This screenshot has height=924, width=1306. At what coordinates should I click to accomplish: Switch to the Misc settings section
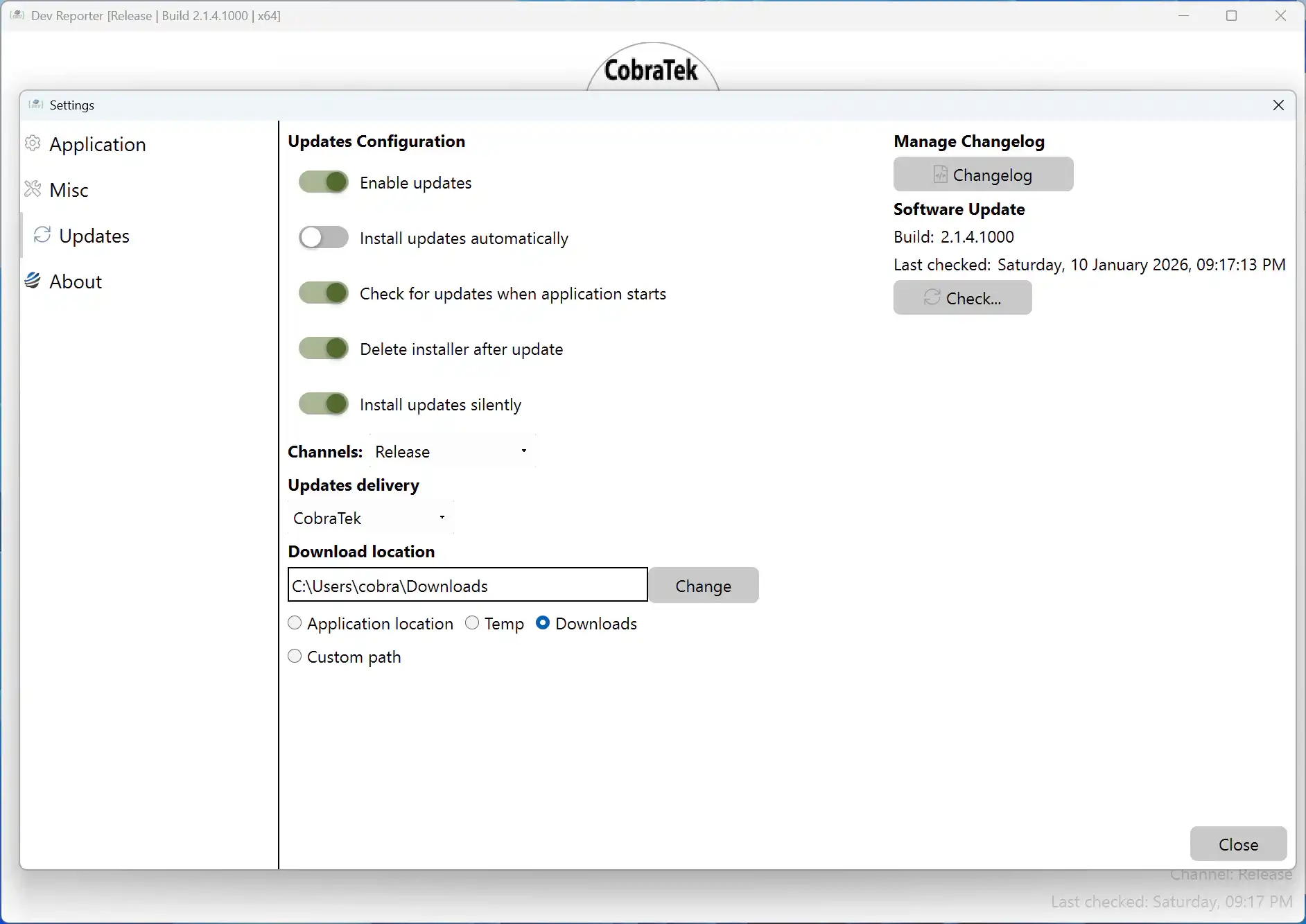pyautogui.click(x=69, y=190)
